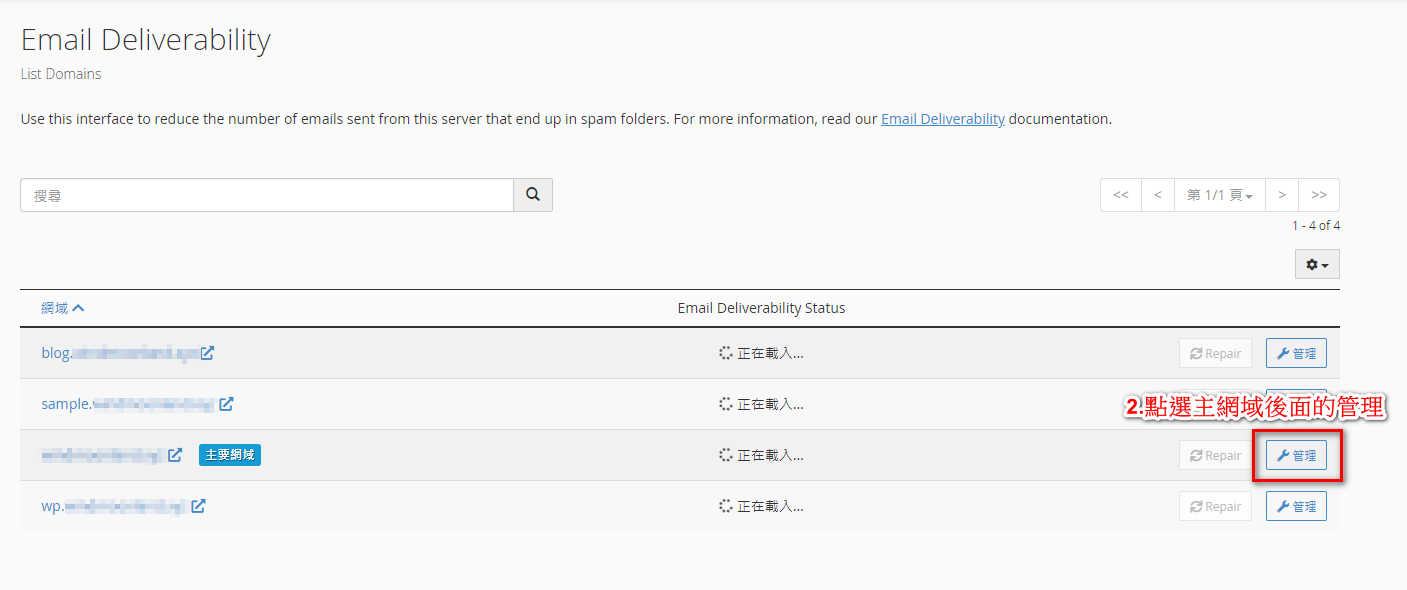Open external link icon beside wp domain
The image size is (1407, 590).
click(198, 506)
